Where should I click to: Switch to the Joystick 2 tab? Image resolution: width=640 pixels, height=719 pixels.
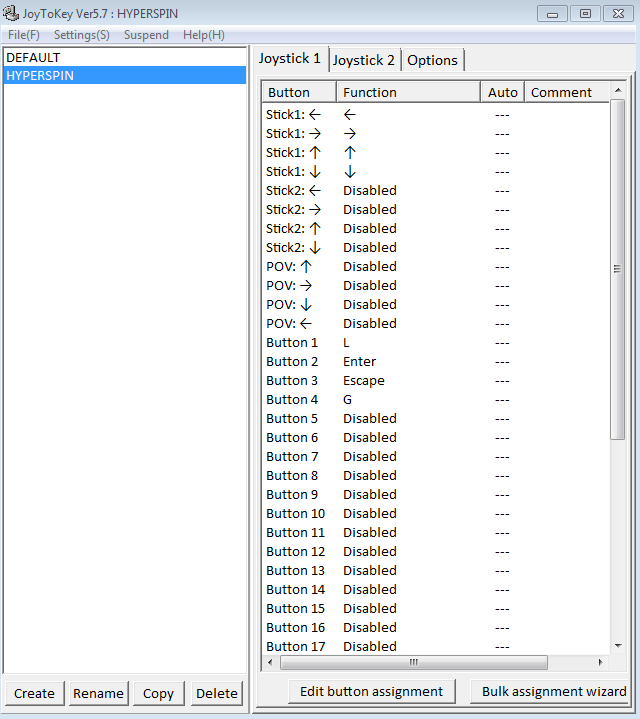[364, 60]
